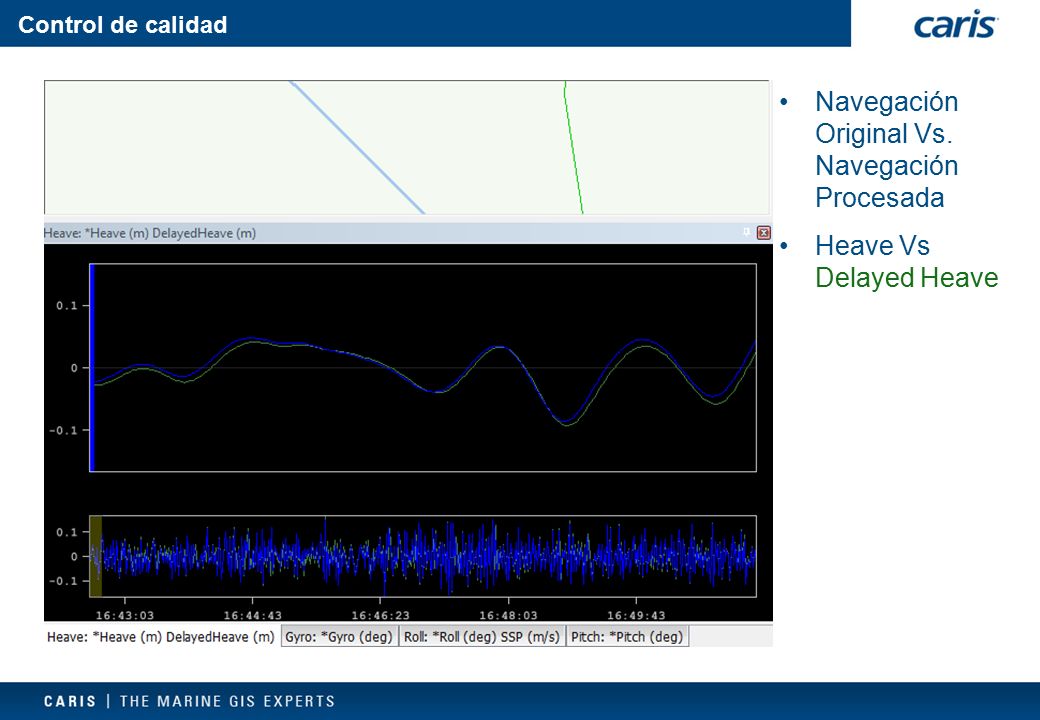Click the Delayed Heave green text
The height and width of the screenshot is (720, 1040).
pos(906,277)
